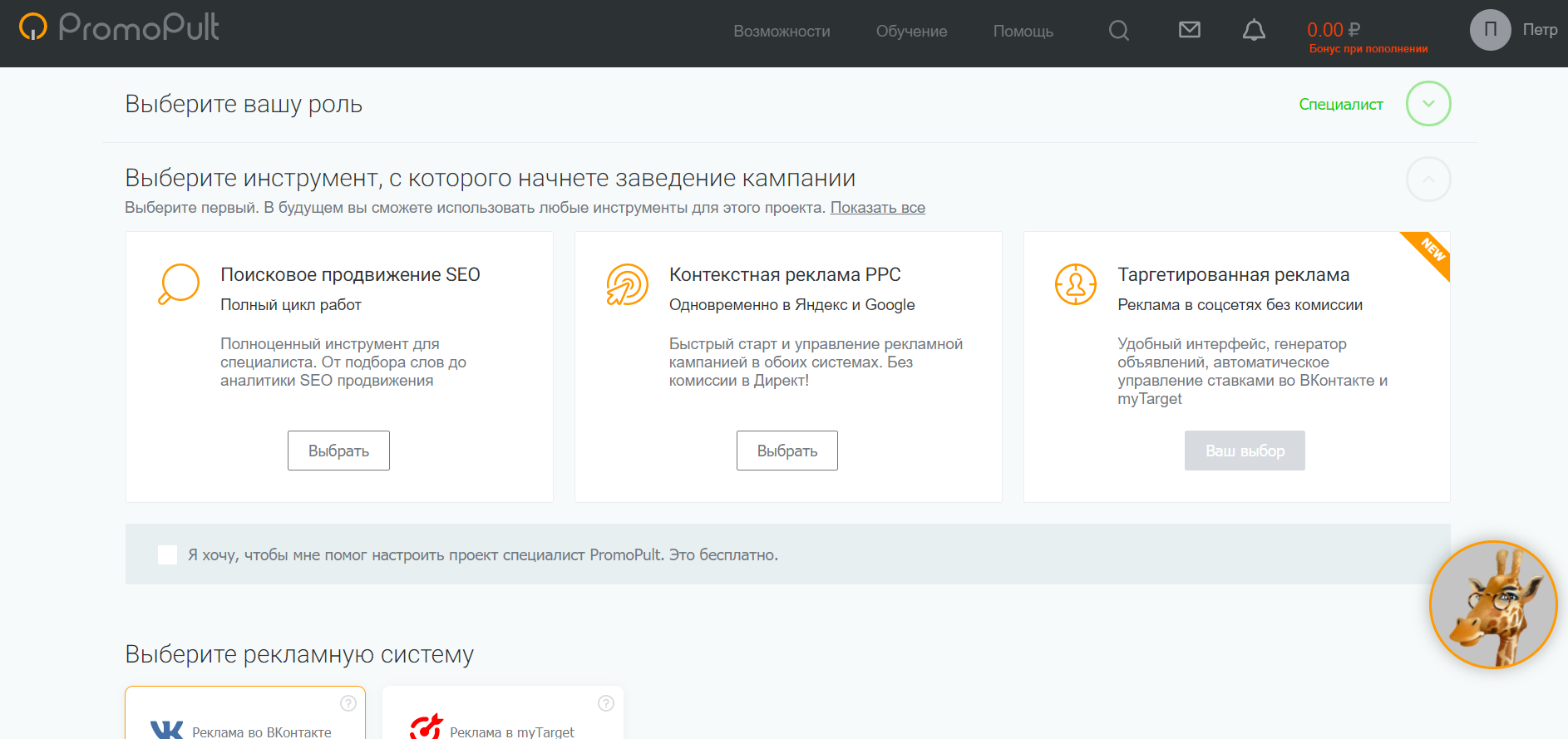Click the Показать все link
The image size is (1568, 739).
(x=878, y=208)
